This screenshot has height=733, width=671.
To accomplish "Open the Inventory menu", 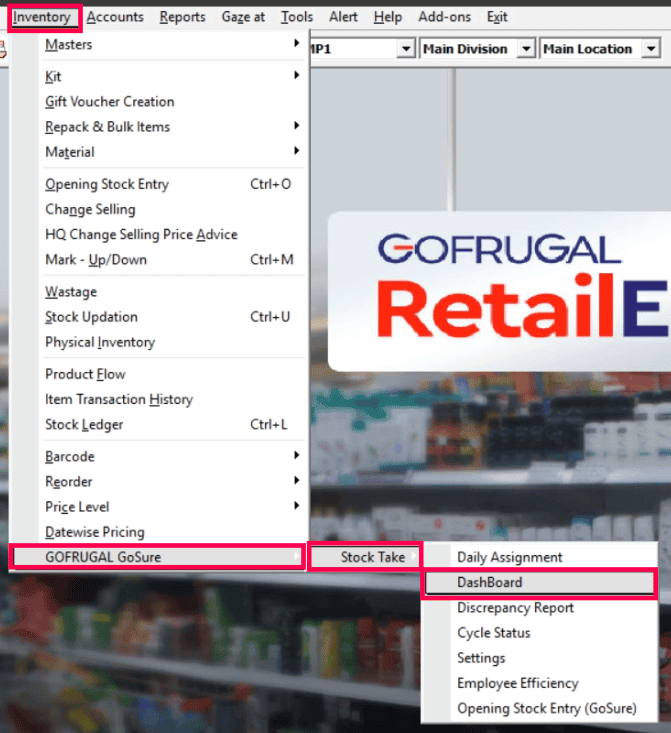I will click(42, 17).
